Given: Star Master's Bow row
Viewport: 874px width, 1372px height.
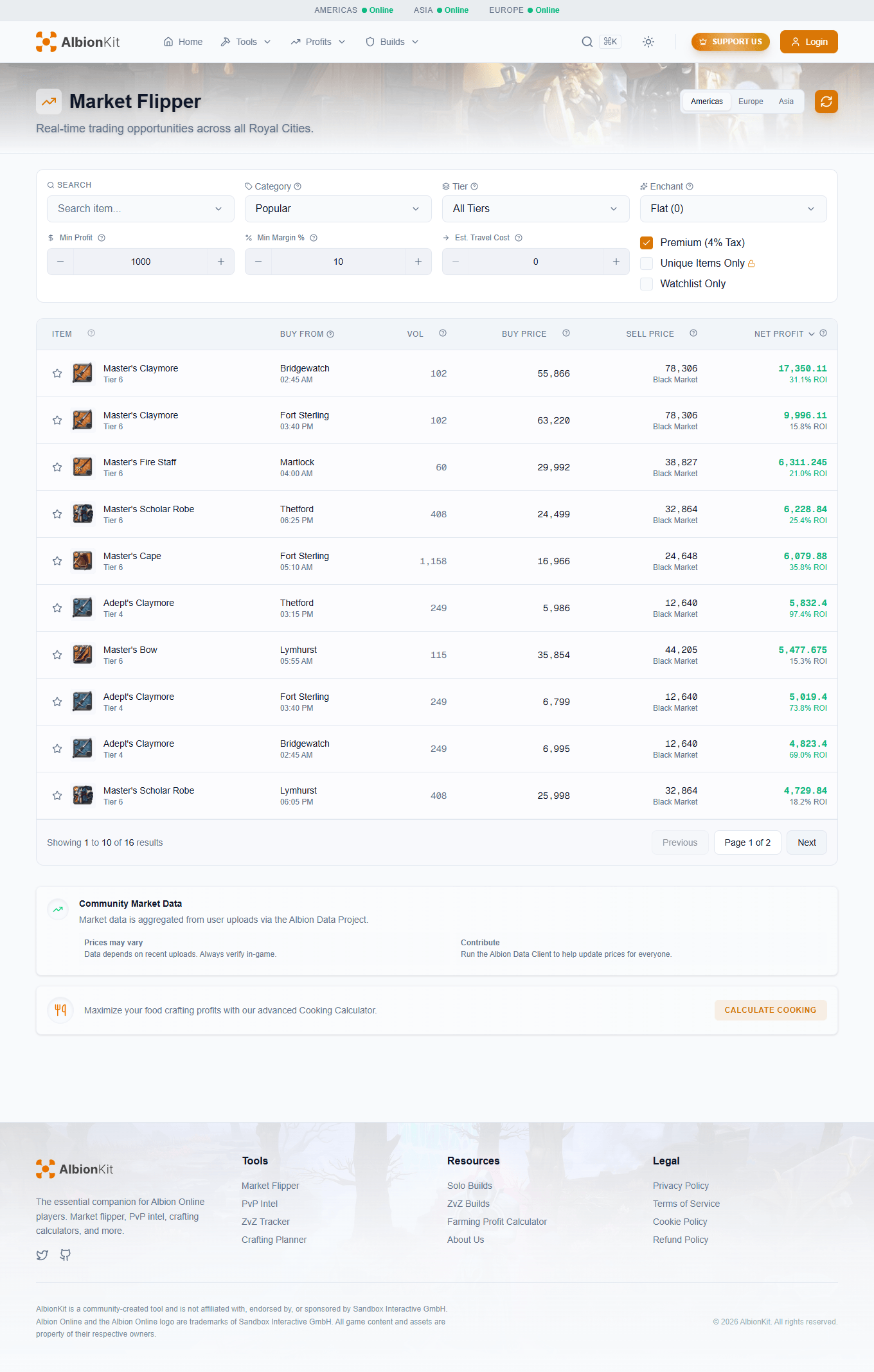Looking at the screenshot, I should pos(57,655).
